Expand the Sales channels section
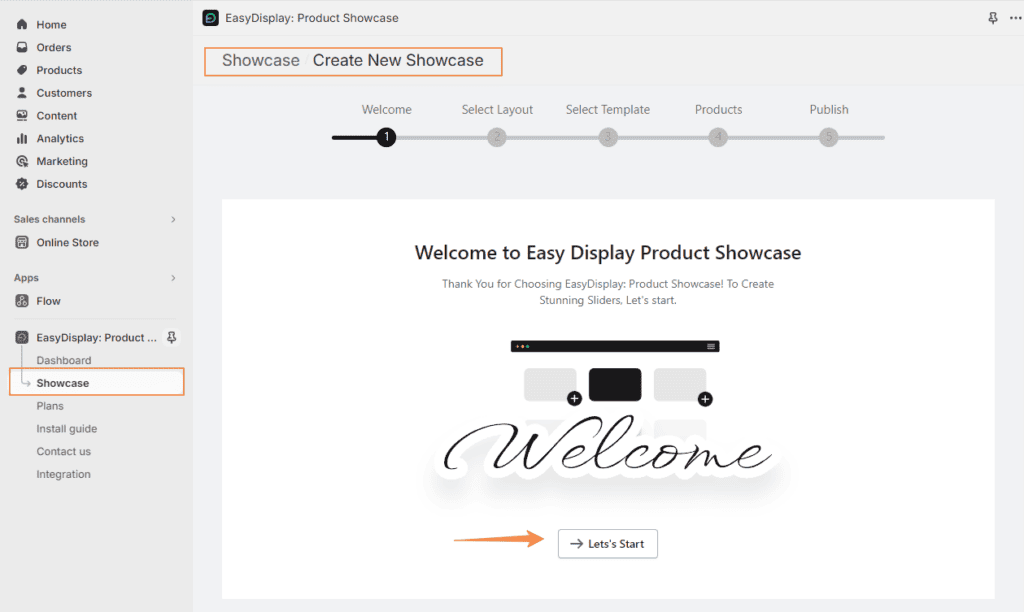 (173, 219)
